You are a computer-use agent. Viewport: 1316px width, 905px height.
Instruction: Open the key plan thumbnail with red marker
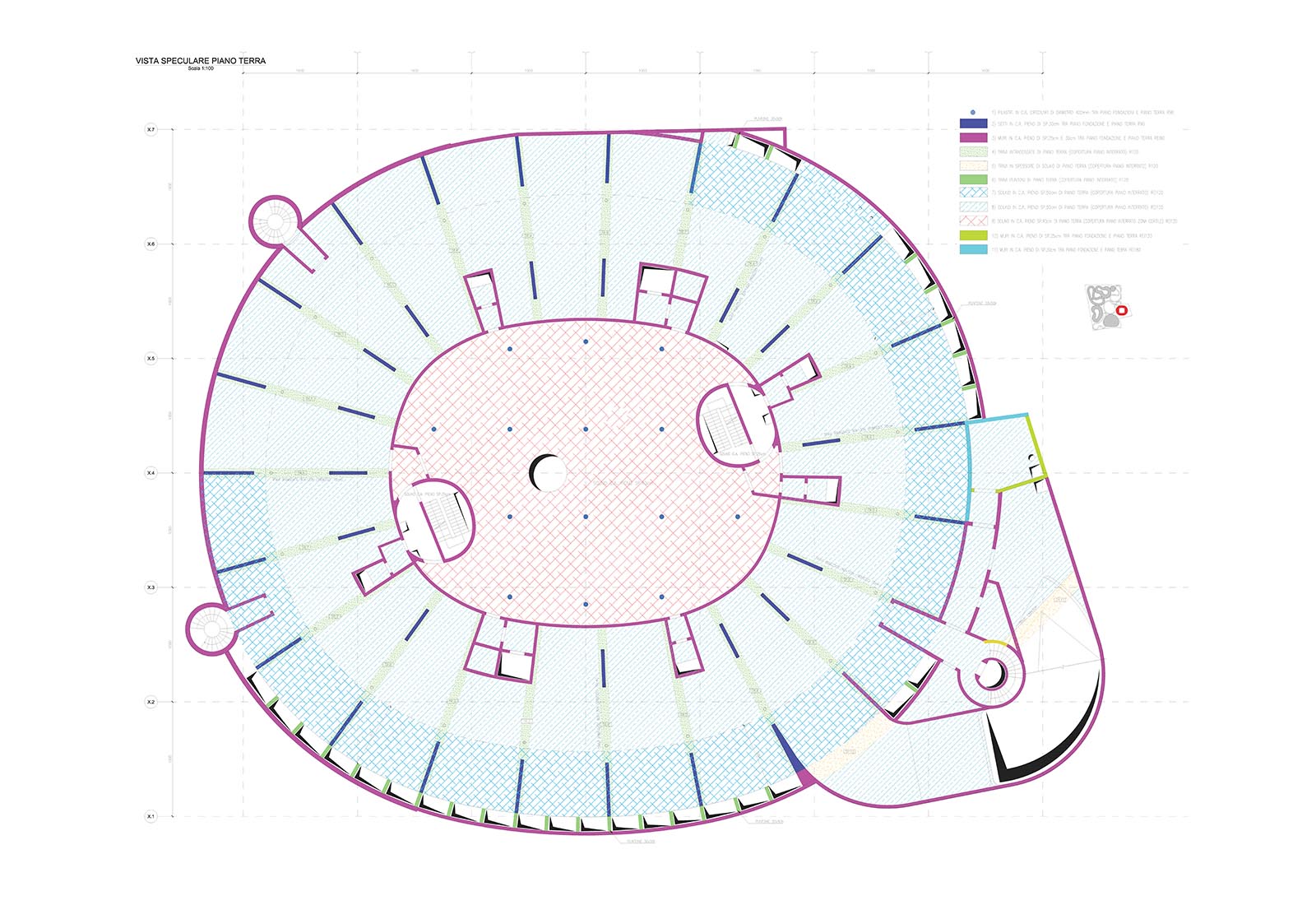click(x=1109, y=307)
